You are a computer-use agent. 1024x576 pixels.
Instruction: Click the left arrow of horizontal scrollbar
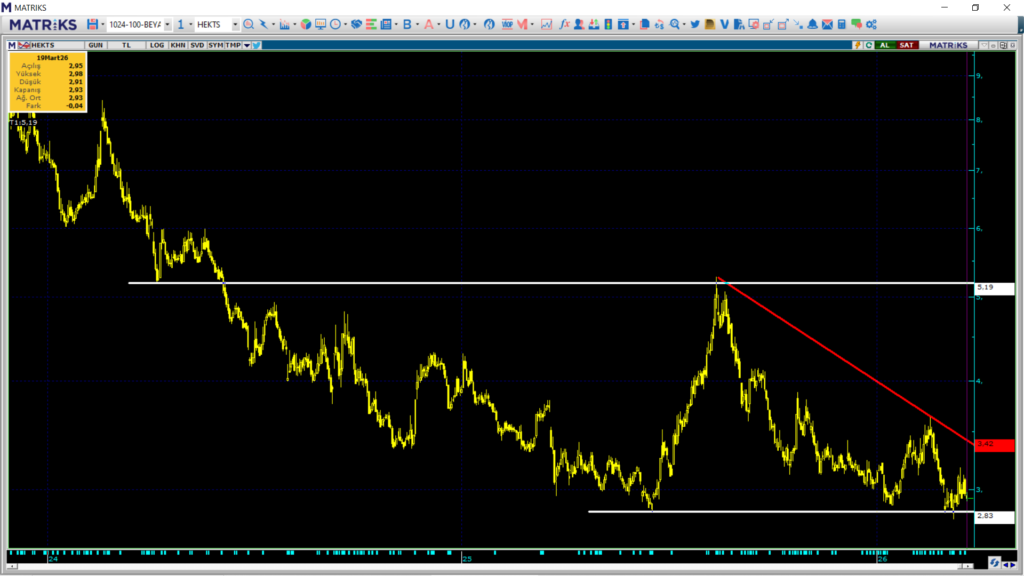tap(12, 566)
